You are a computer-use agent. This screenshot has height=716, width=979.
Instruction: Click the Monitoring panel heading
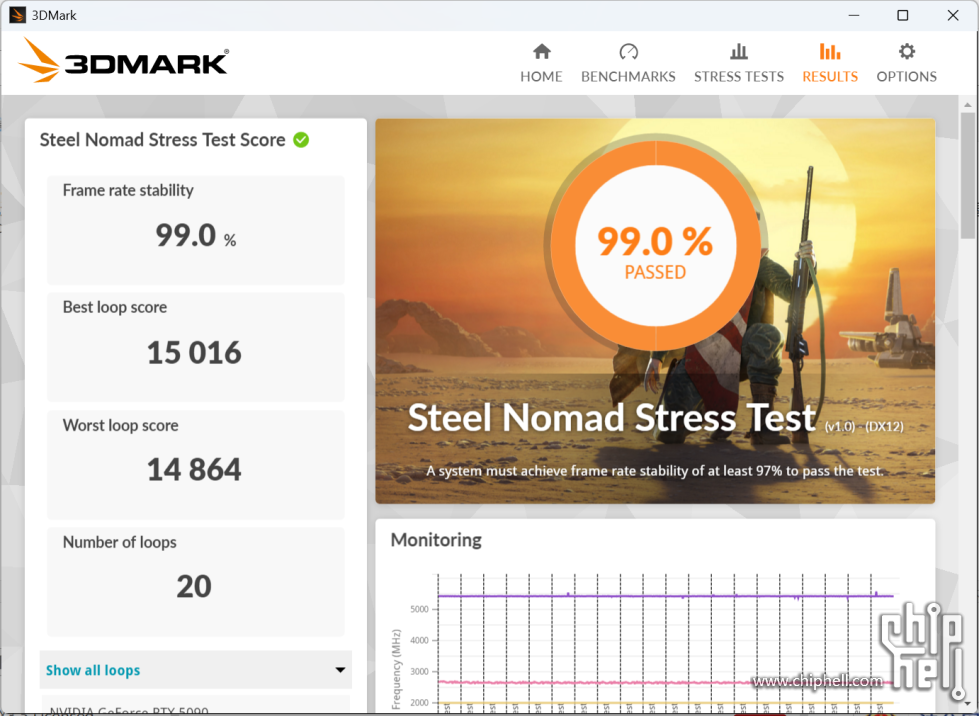(x=436, y=540)
